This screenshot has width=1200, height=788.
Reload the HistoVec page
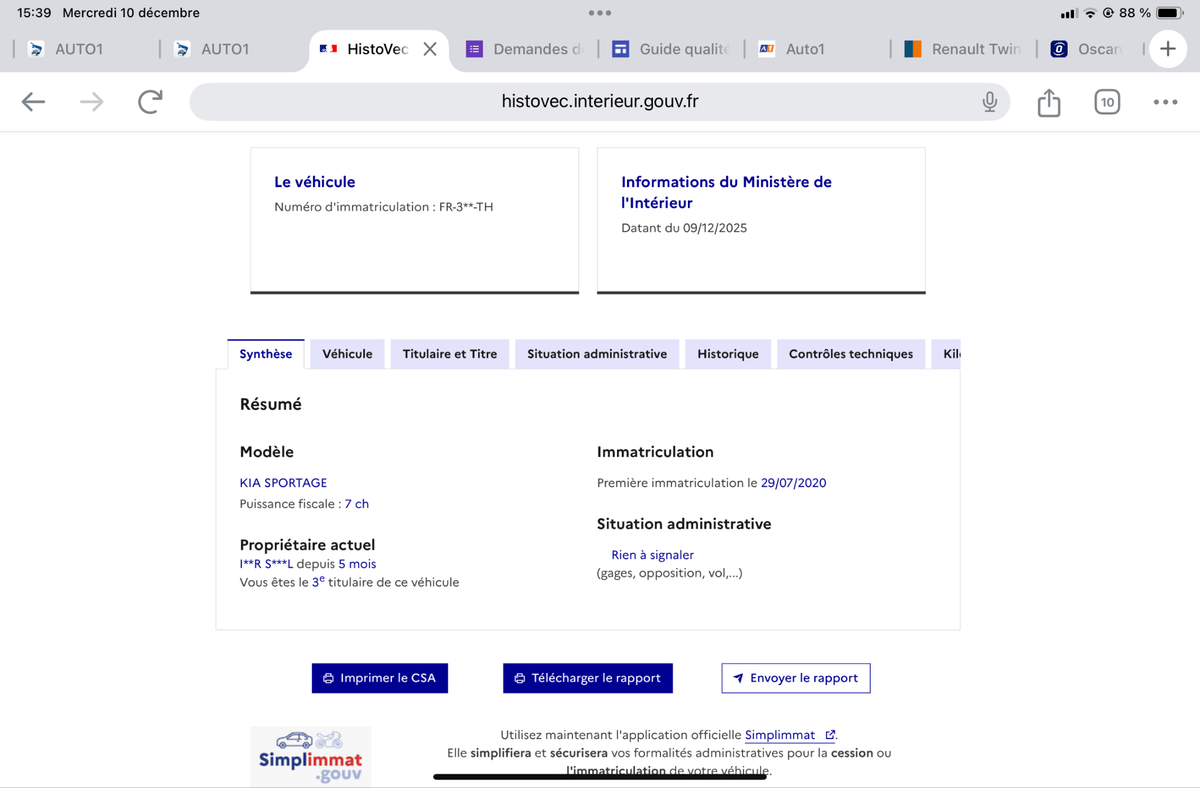pos(150,102)
